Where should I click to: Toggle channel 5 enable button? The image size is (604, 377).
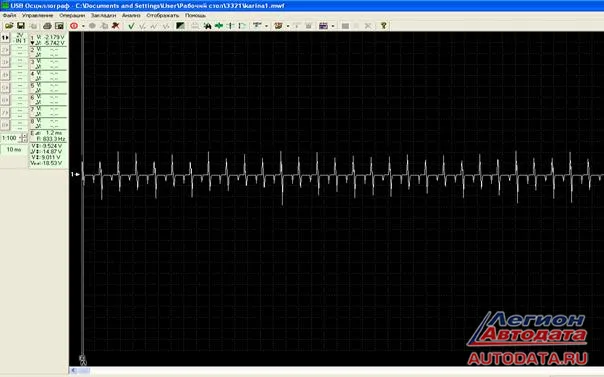(5, 87)
